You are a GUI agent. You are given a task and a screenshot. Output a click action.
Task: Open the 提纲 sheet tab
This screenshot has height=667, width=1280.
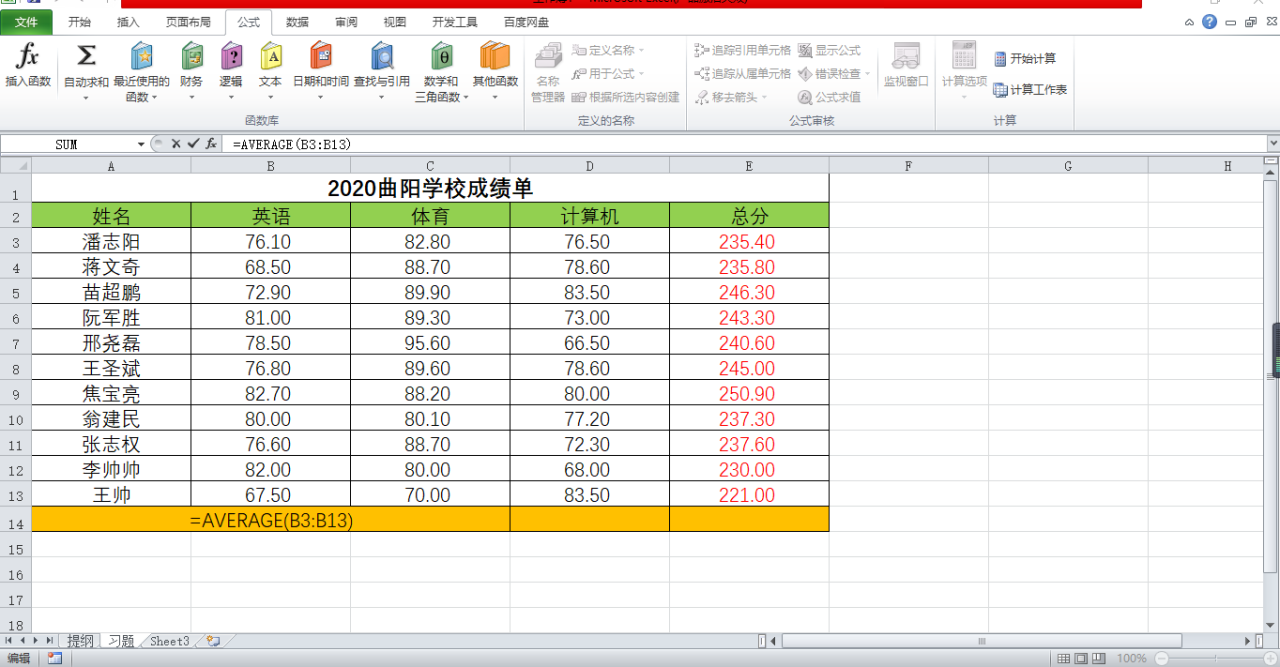[80, 641]
